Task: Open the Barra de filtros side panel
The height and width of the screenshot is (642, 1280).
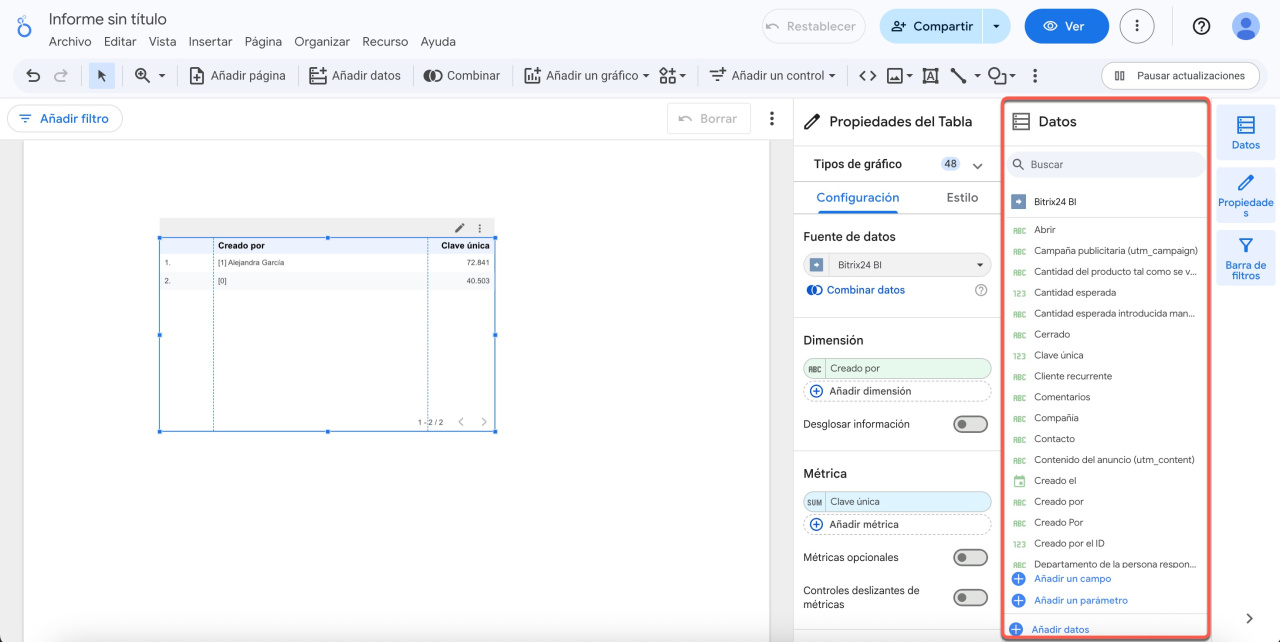Action: click(1245, 257)
